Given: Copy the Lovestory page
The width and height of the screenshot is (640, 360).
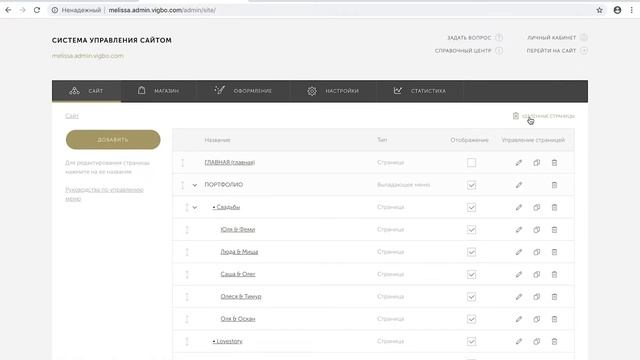Looking at the screenshot, I should point(536,341).
